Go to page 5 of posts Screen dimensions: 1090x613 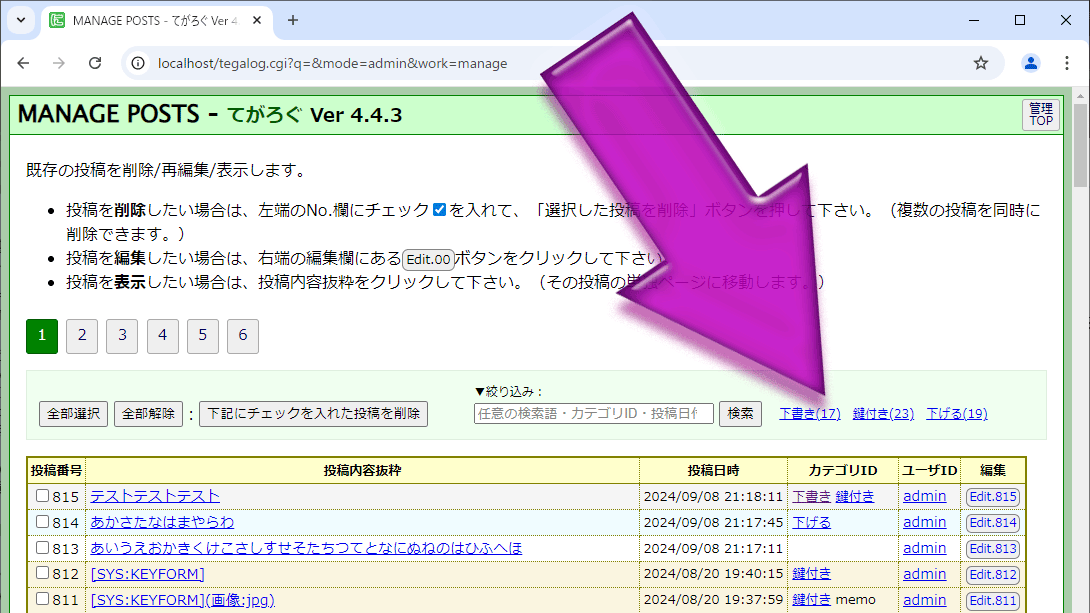[x=202, y=336]
